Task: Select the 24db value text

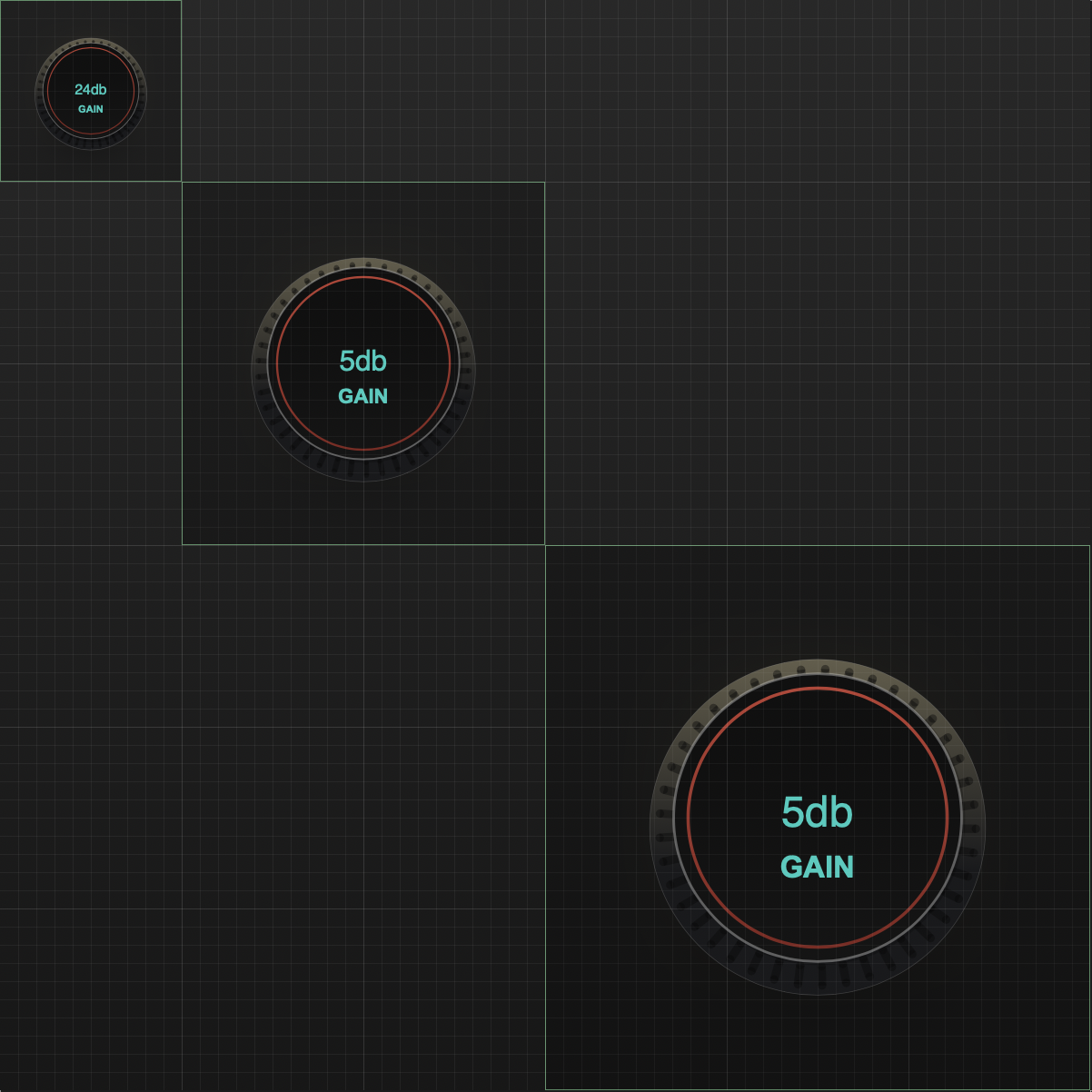Action: [x=91, y=89]
